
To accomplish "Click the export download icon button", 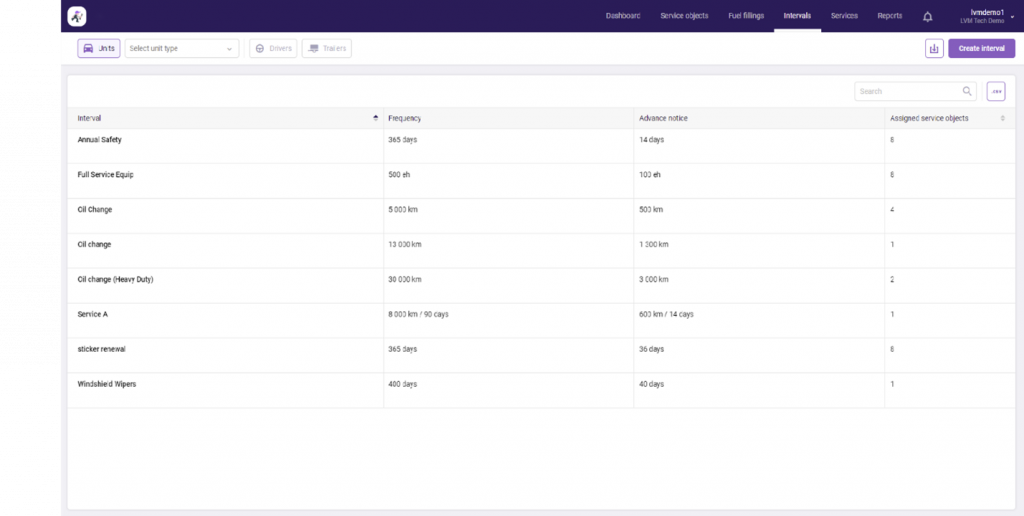I will tap(934, 48).
